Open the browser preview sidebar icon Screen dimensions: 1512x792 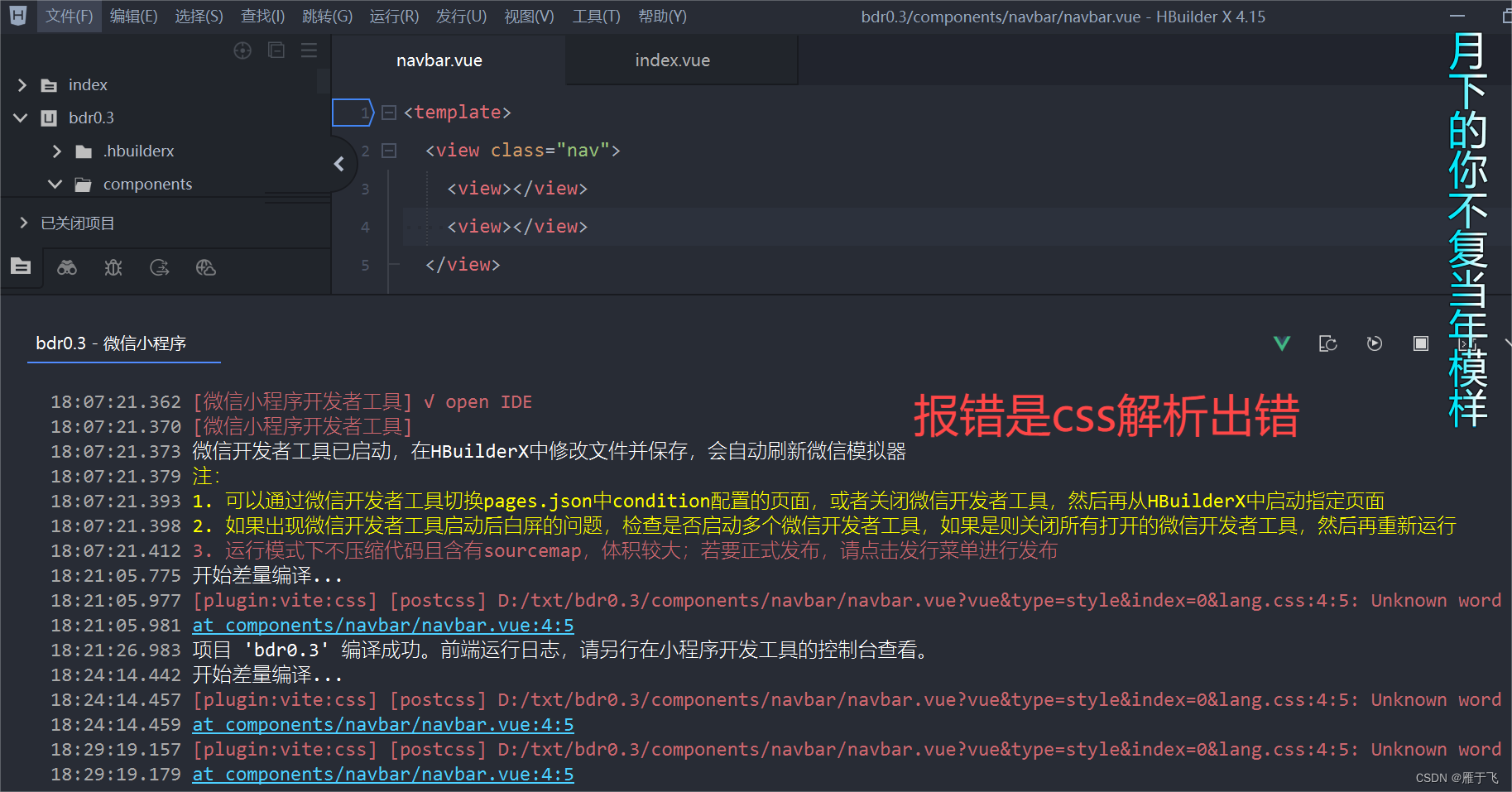click(x=206, y=267)
